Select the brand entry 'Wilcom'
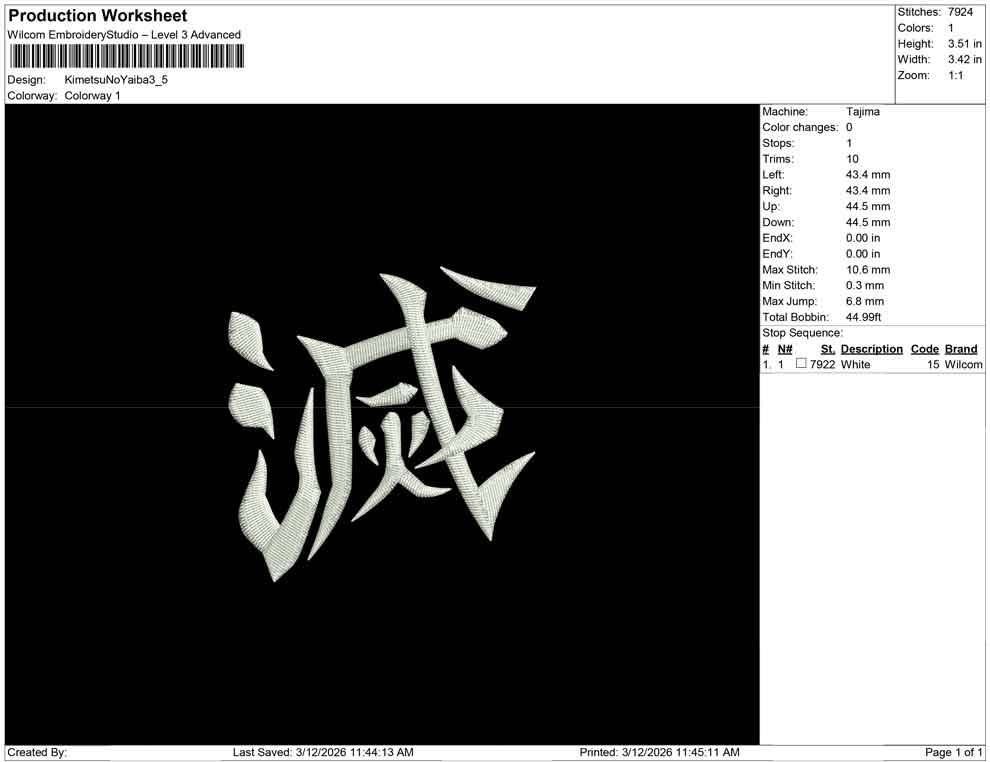This screenshot has width=990, height=762. click(x=963, y=364)
